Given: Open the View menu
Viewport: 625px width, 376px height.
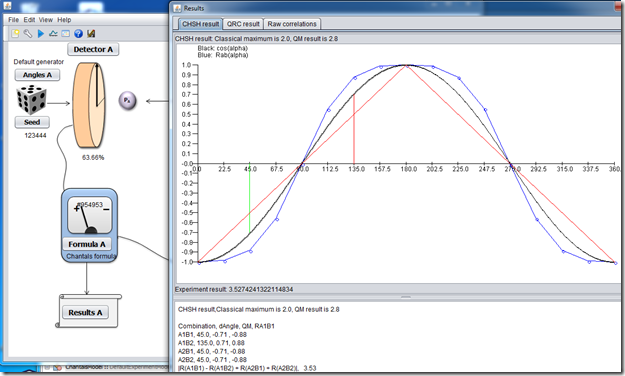Looking at the screenshot, I should tap(45, 20).
